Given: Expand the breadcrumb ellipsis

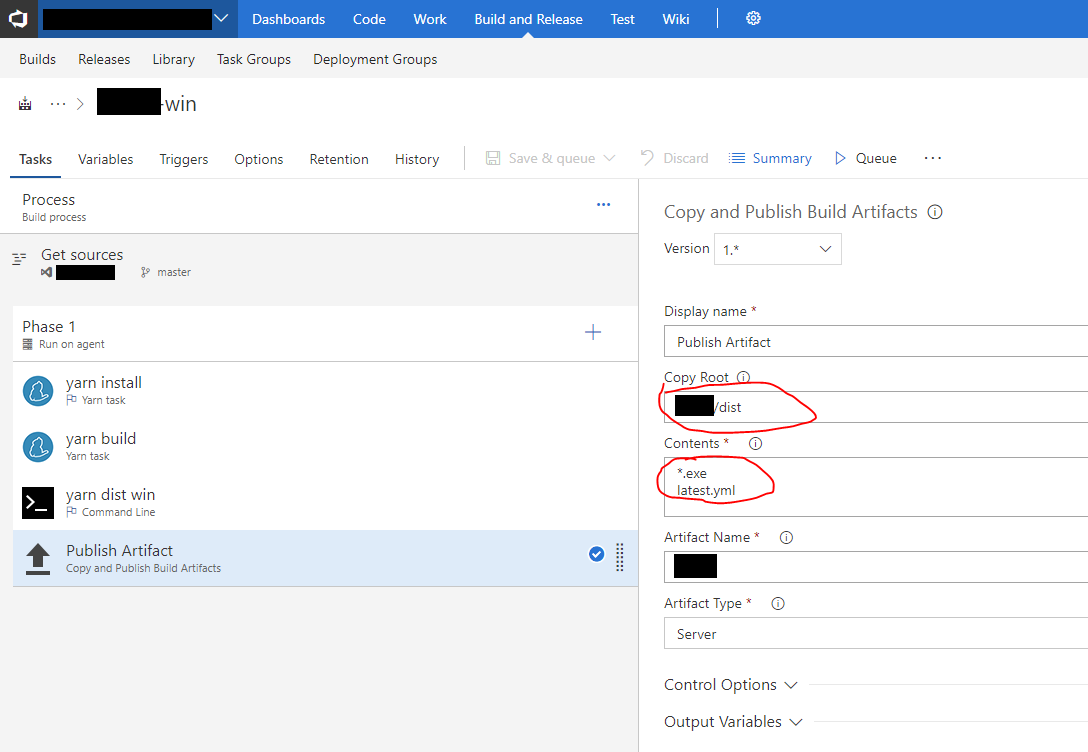Looking at the screenshot, I should coord(58,104).
